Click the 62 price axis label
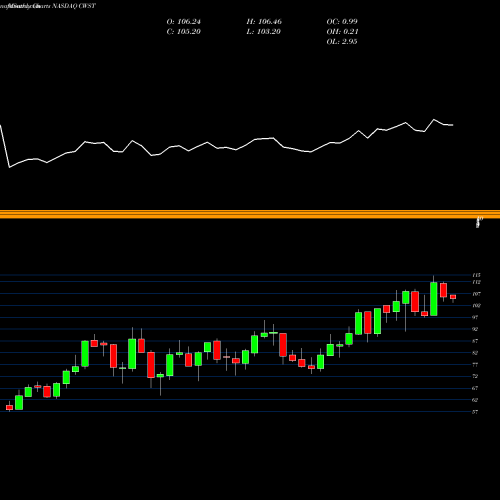Image resolution: width=500 pixels, height=500 pixels. 475,400
